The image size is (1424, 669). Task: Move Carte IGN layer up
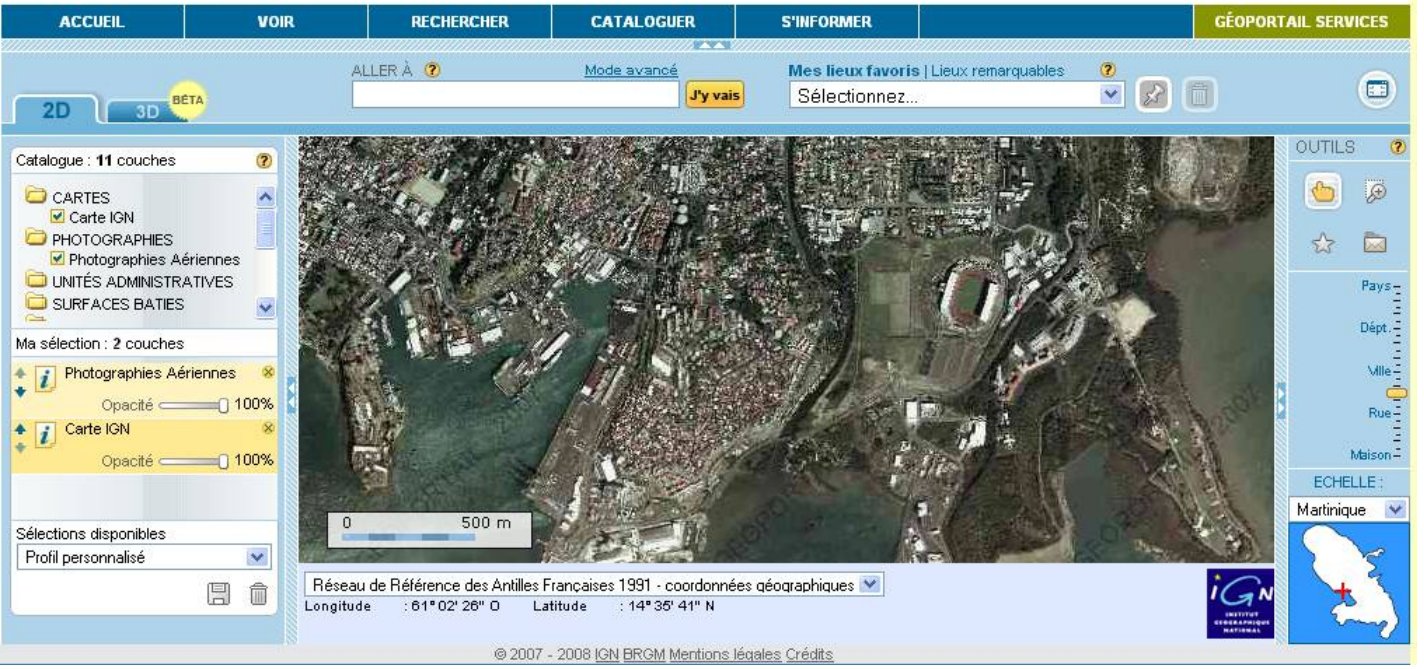(21, 429)
